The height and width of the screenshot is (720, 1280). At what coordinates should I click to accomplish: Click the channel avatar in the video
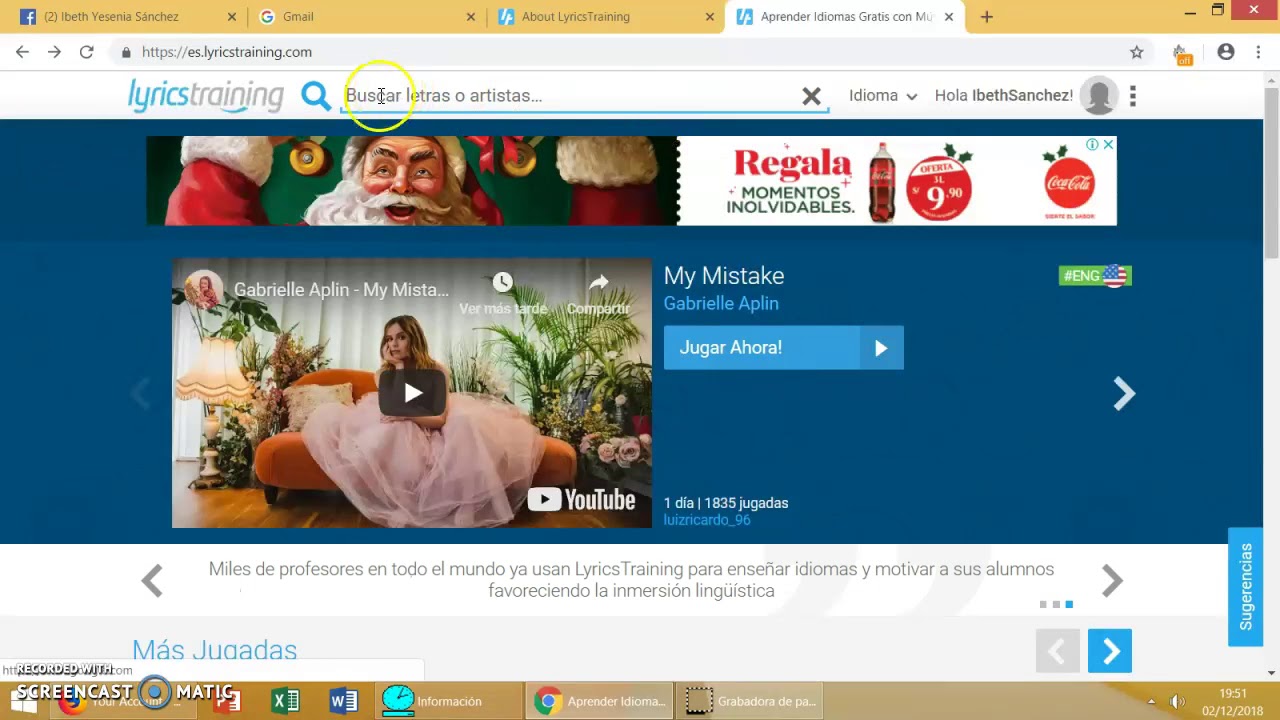point(203,290)
